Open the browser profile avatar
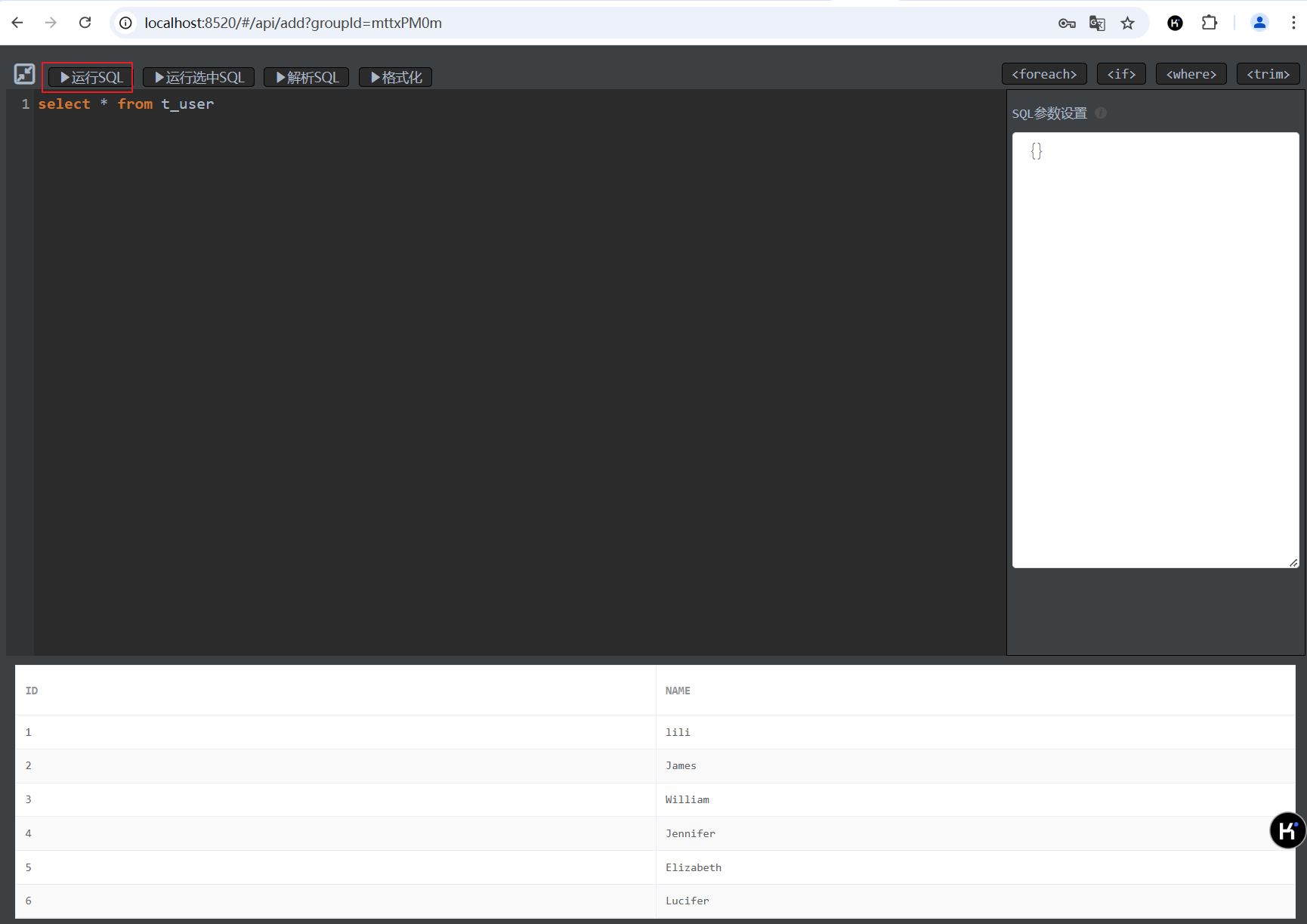This screenshot has width=1307, height=924. [1259, 23]
